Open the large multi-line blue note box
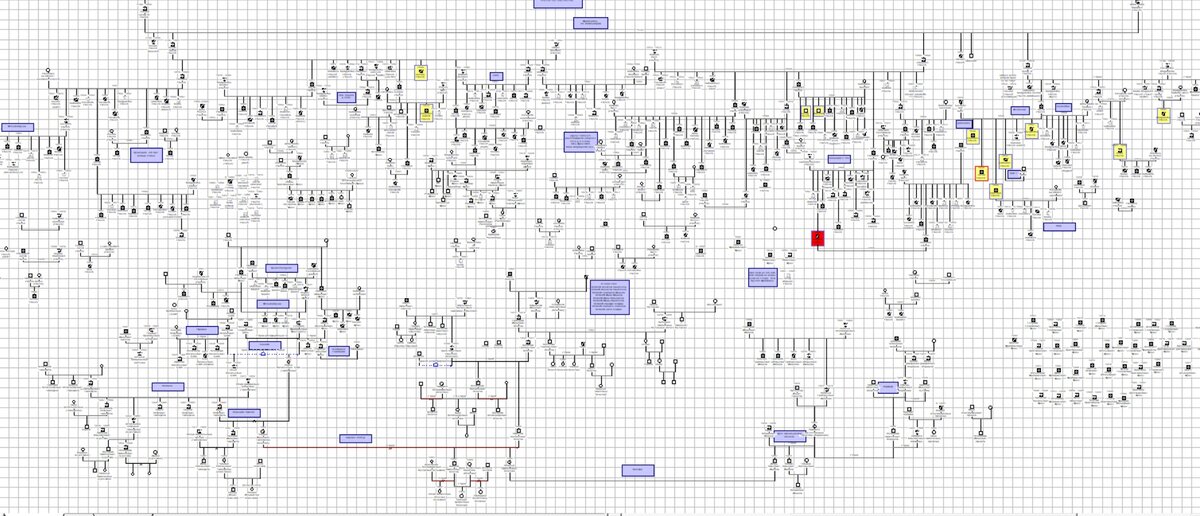 click(x=609, y=297)
